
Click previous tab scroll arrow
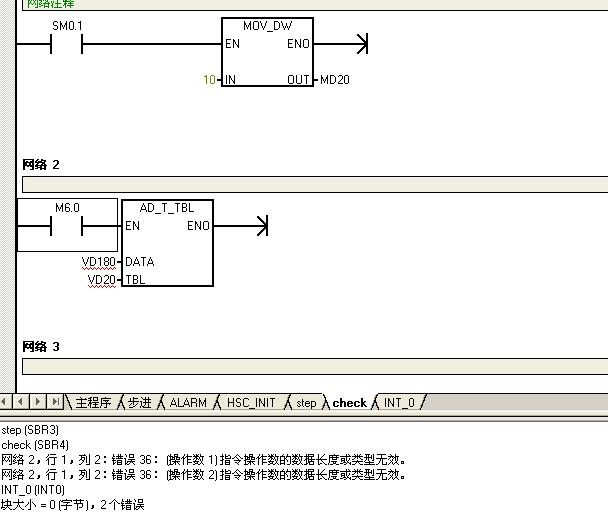point(20,401)
